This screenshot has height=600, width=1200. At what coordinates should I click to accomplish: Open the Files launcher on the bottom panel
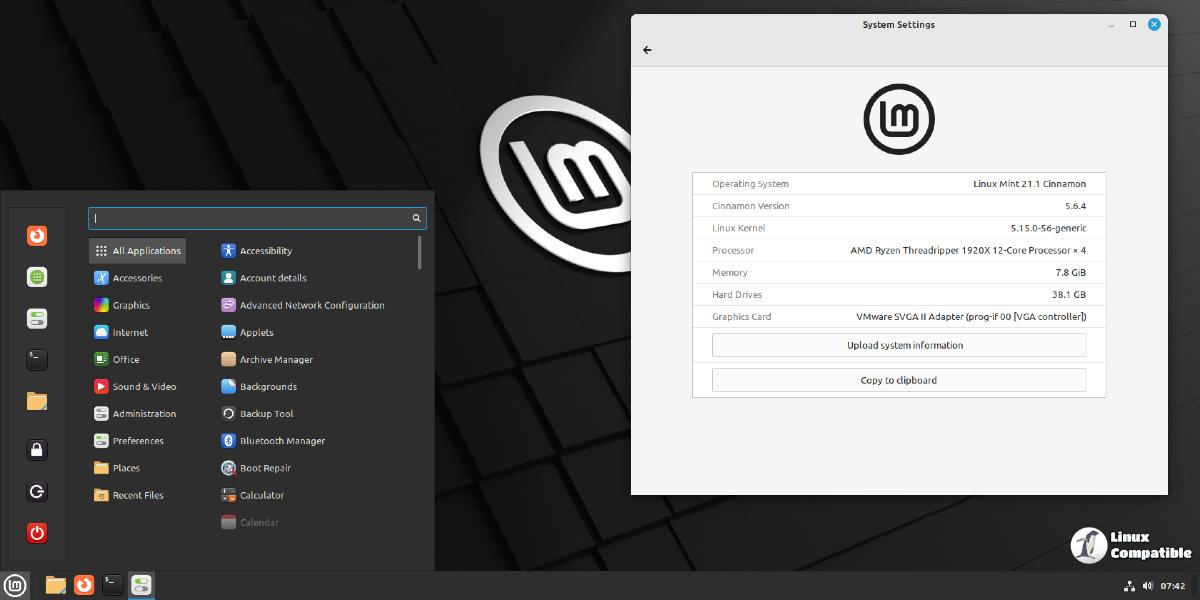[56, 585]
